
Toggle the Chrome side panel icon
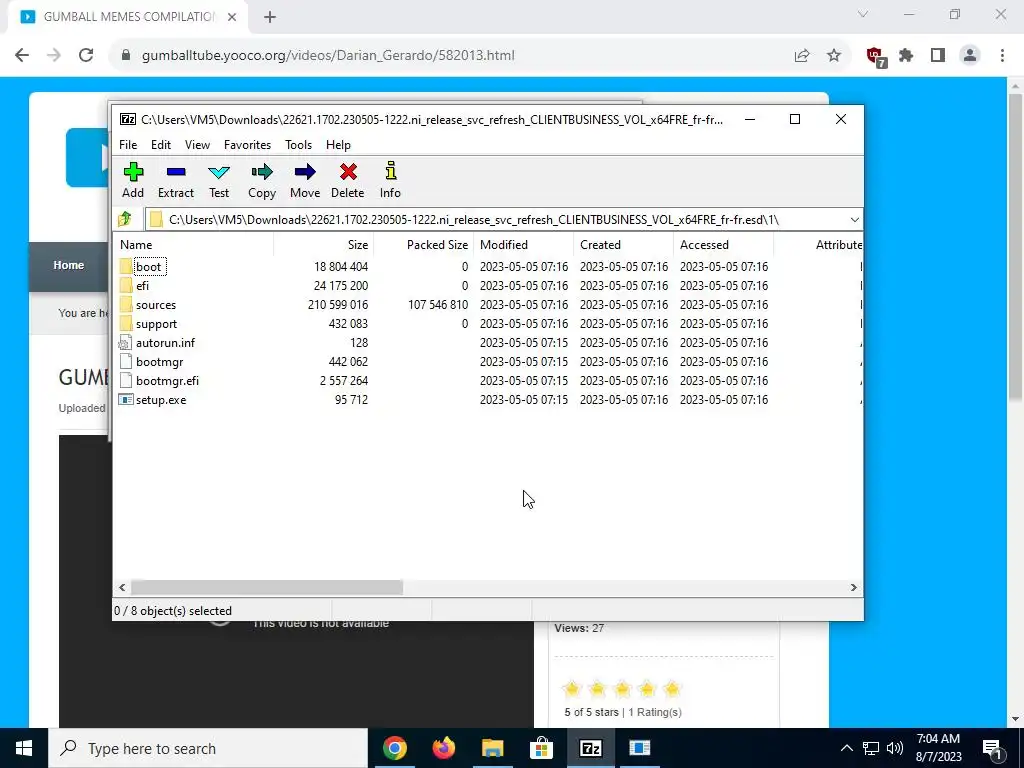938,56
